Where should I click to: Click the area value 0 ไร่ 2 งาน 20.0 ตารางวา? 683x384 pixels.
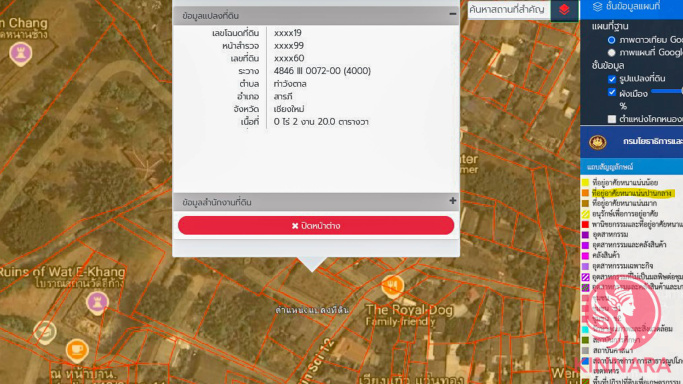point(321,122)
